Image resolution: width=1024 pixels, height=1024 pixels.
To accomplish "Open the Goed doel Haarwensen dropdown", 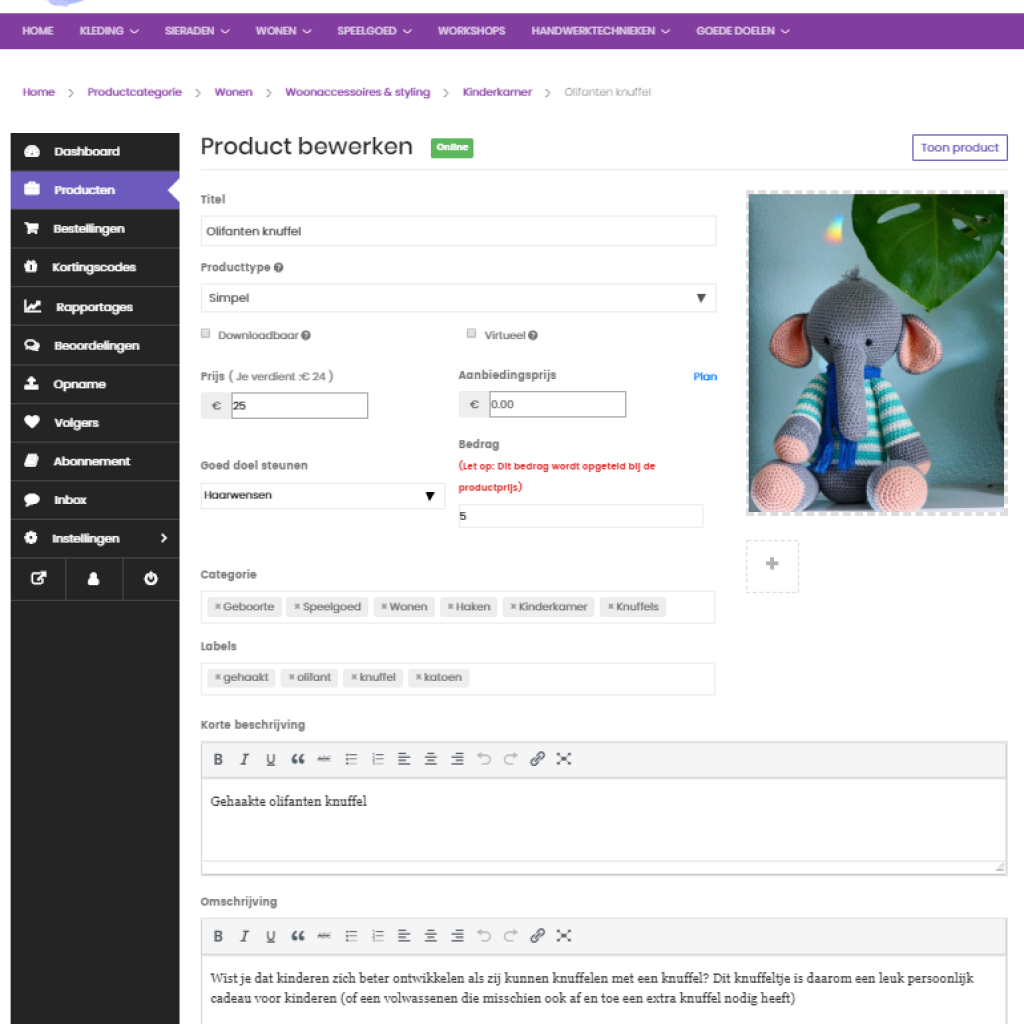I will [323, 496].
